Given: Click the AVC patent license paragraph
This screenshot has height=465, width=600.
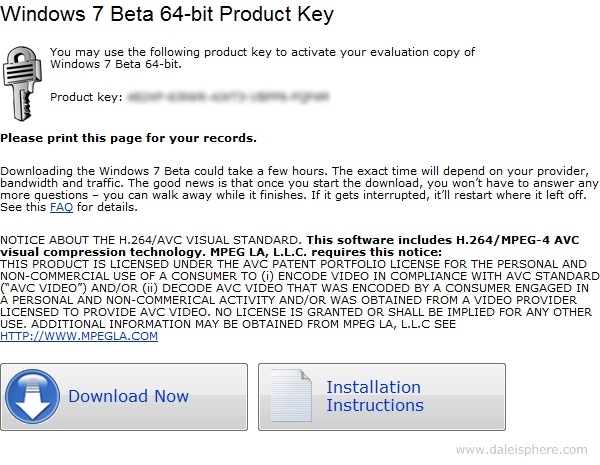Looking at the screenshot, I should pyautogui.click(x=300, y=300).
